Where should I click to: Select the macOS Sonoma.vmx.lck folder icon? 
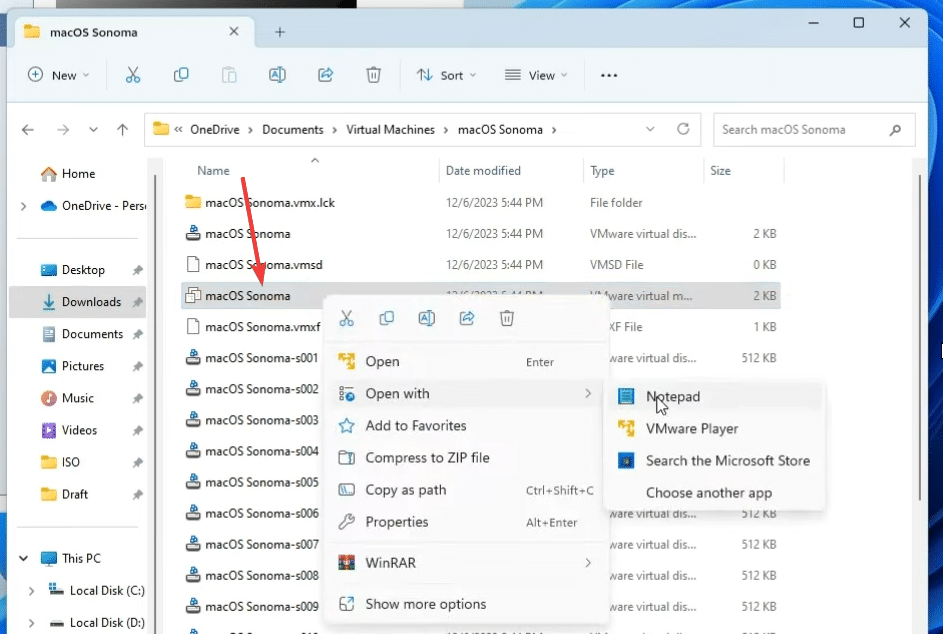click(x=192, y=202)
